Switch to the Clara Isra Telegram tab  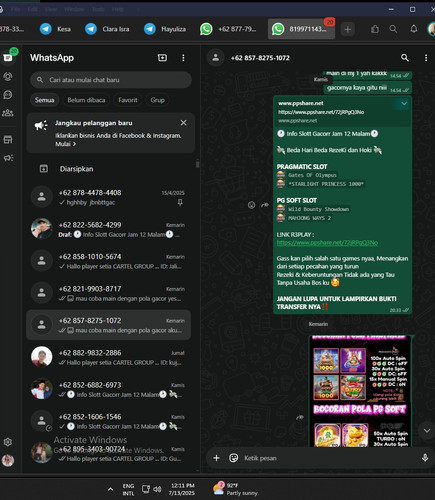[107, 29]
